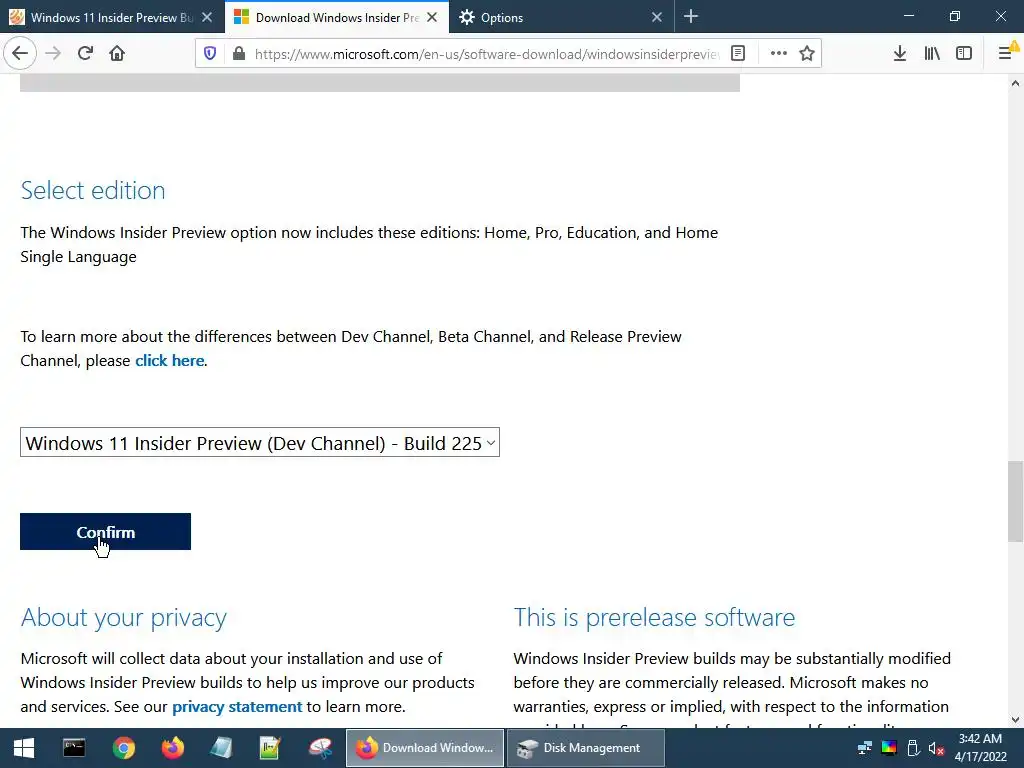1024x768 pixels.
Task: Open the Select edition dropdown
Action: pyautogui.click(x=260, y=443)
